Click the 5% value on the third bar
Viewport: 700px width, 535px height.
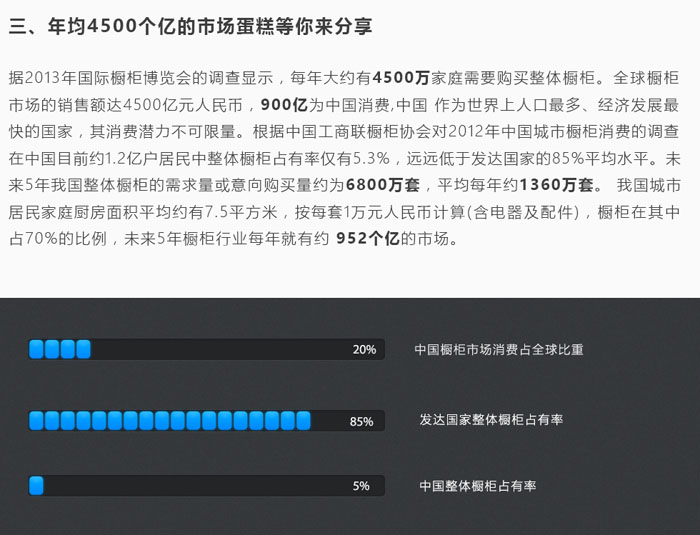(361, 486)
